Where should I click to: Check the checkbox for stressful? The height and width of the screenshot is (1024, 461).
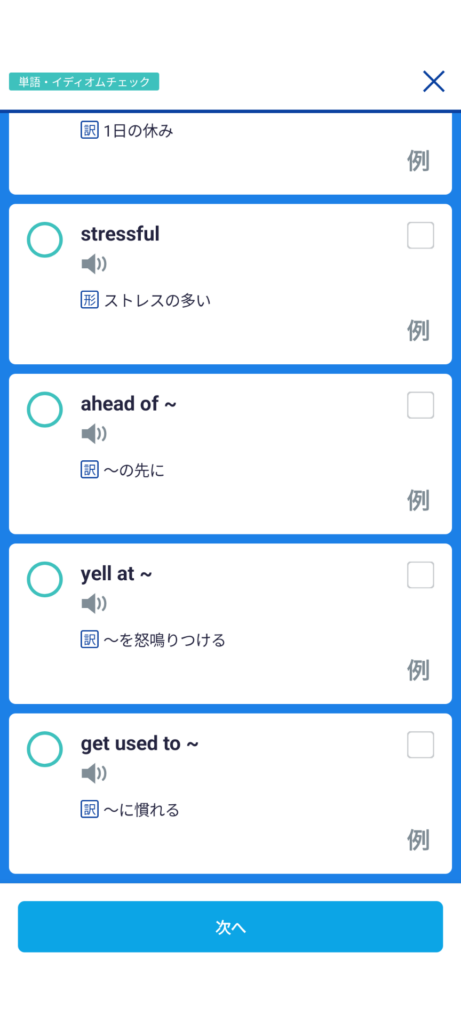(x=421, y=235)
